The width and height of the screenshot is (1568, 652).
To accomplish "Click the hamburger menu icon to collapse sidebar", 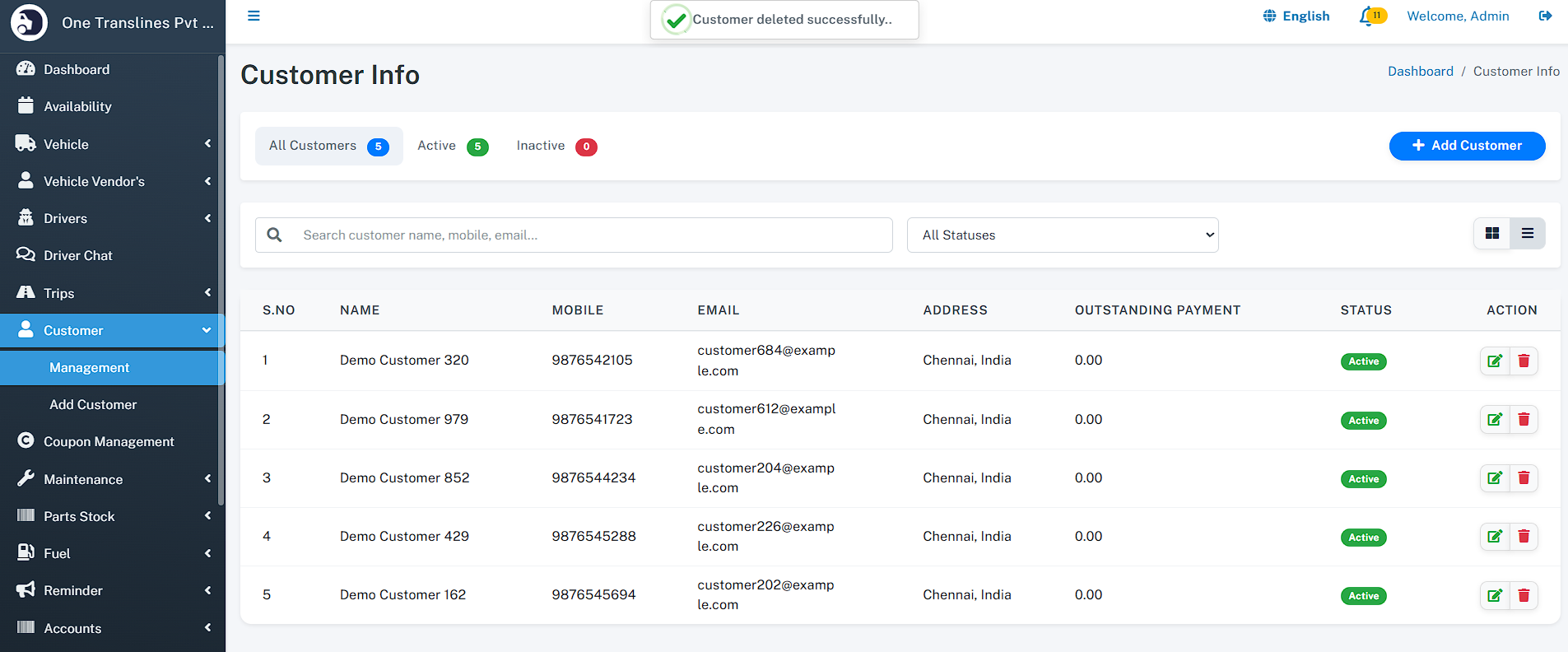I will click(x=254, y=16).
